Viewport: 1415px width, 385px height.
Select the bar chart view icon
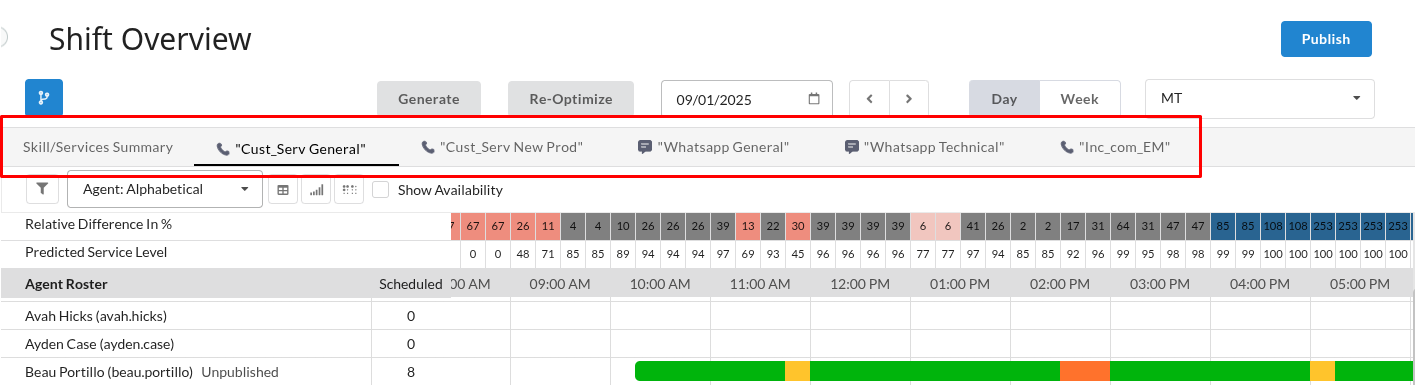coord(316,190)
